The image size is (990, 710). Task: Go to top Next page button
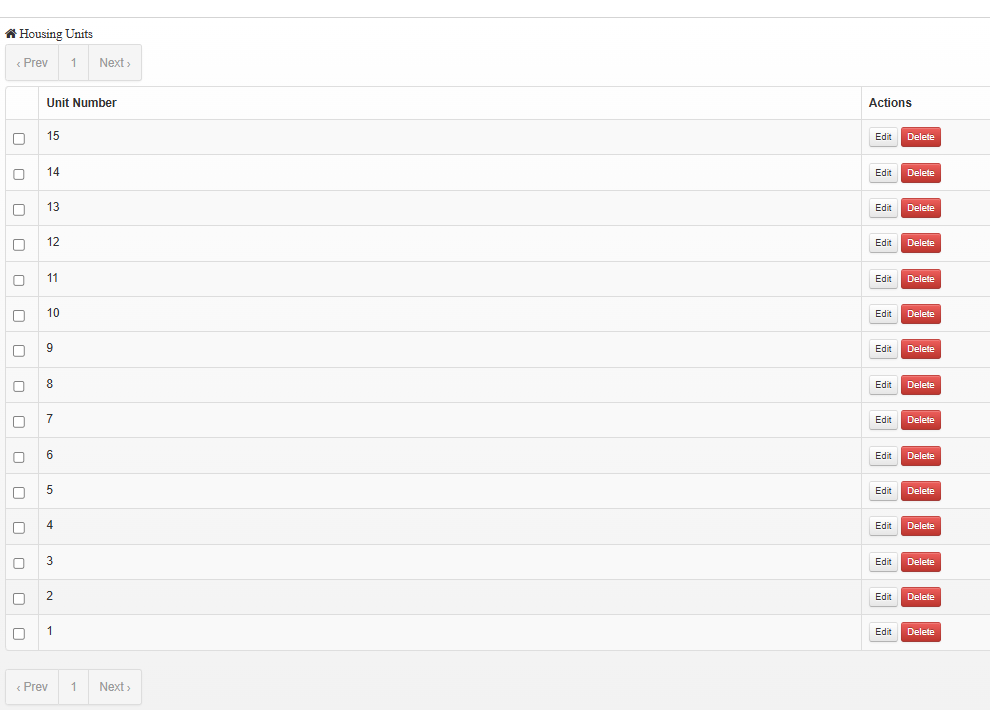tap(115, 63)
